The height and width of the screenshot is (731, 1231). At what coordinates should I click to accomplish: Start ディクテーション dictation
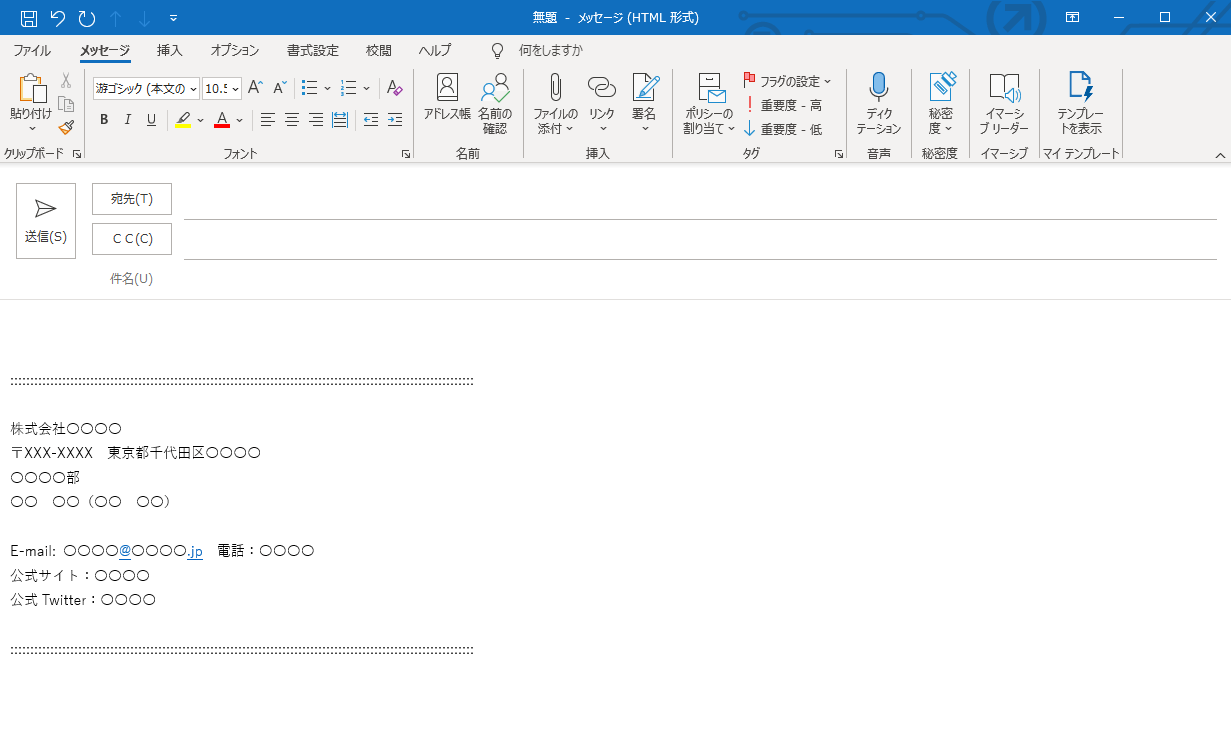pos(879,104)
